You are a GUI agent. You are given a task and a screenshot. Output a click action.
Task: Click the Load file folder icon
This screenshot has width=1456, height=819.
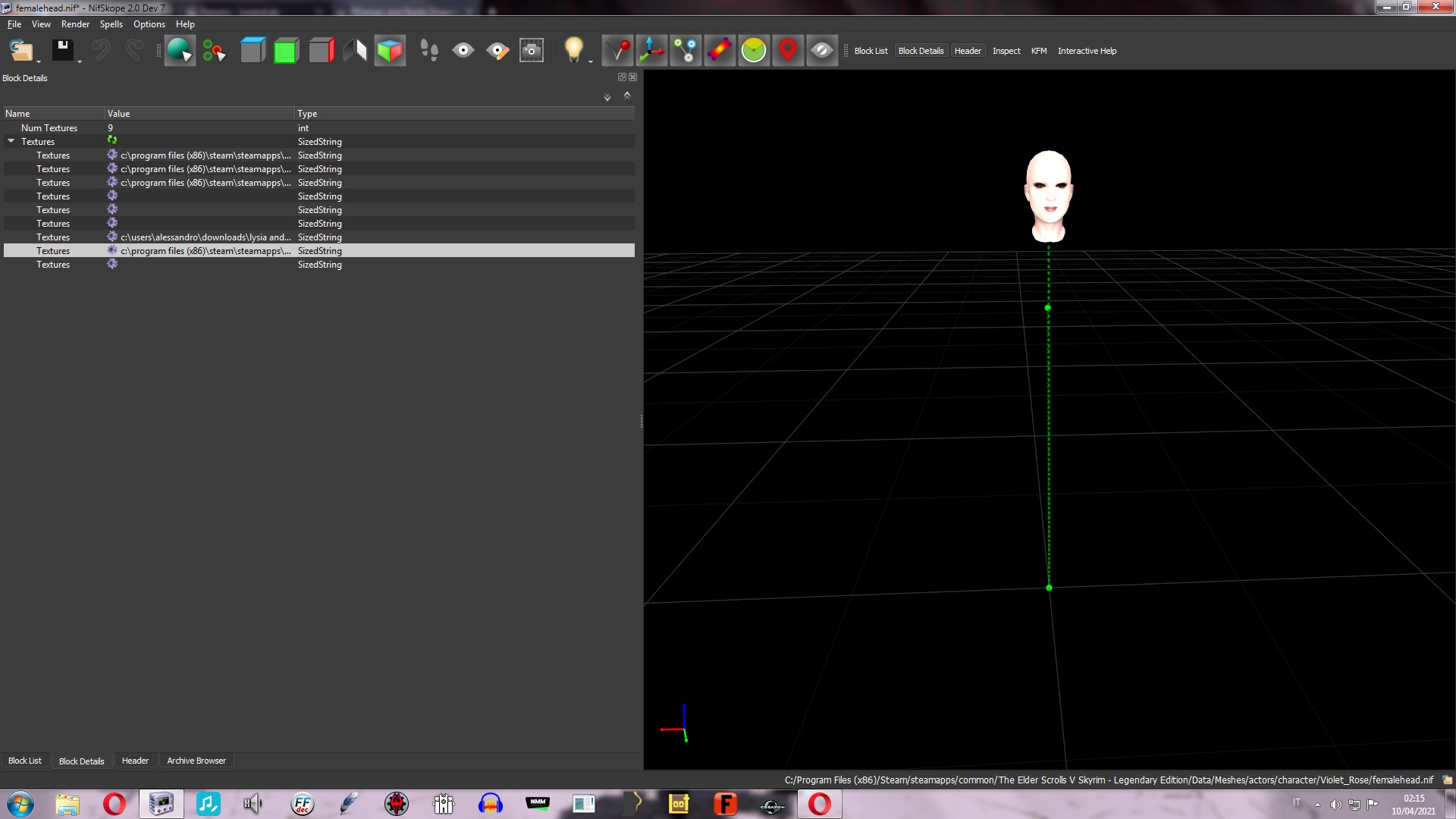pos(20,51)
